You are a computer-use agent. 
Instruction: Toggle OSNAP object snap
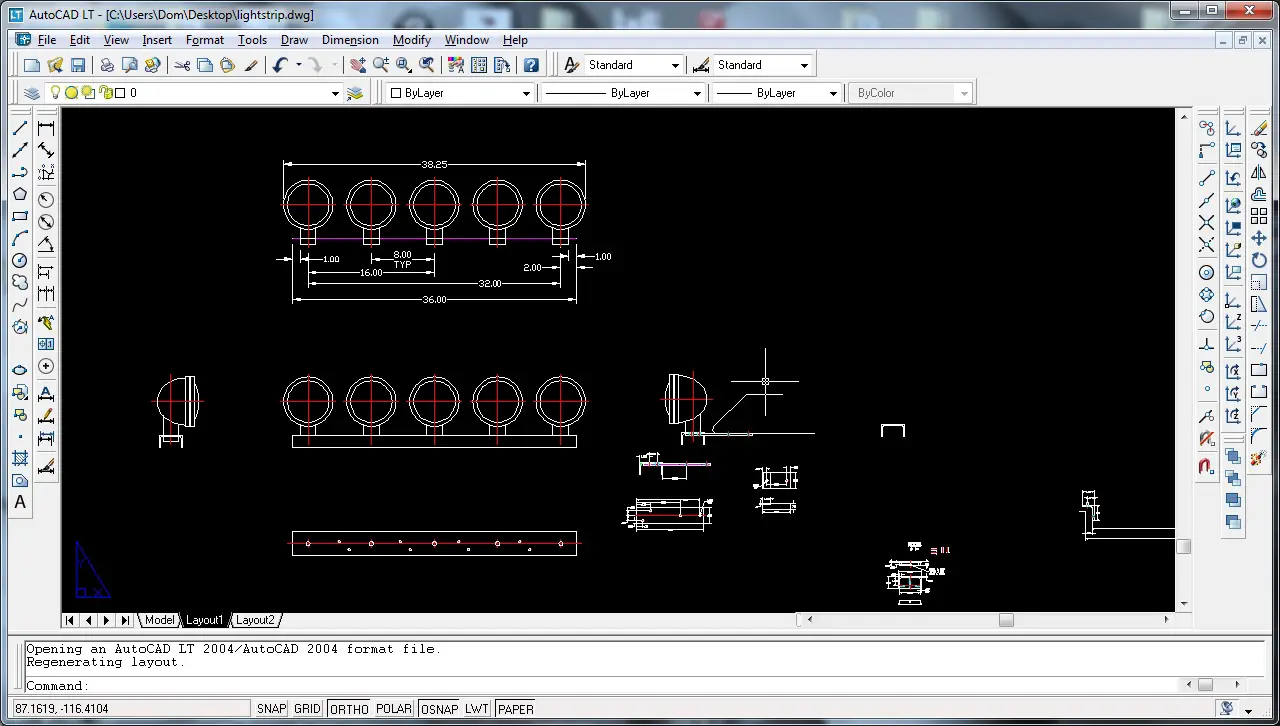click(439, 709)
